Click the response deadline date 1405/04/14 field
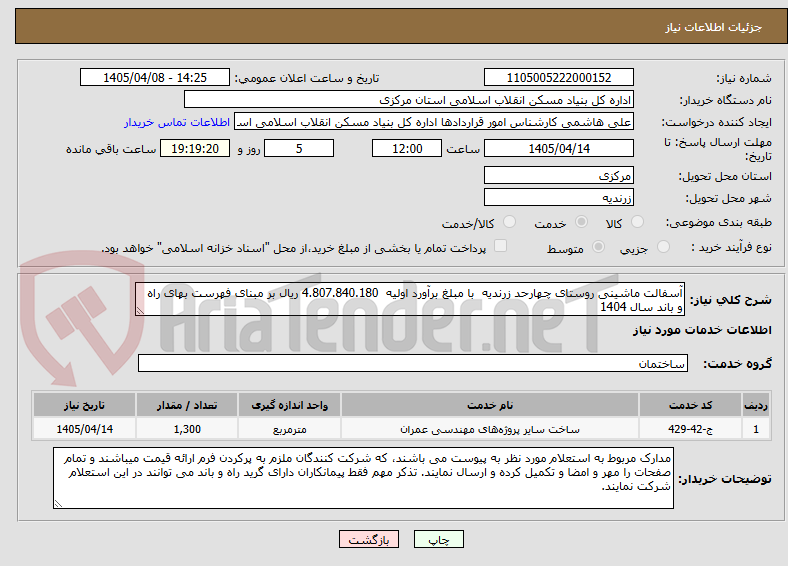This screenshot has height=566, width=788. pos(558,148)
